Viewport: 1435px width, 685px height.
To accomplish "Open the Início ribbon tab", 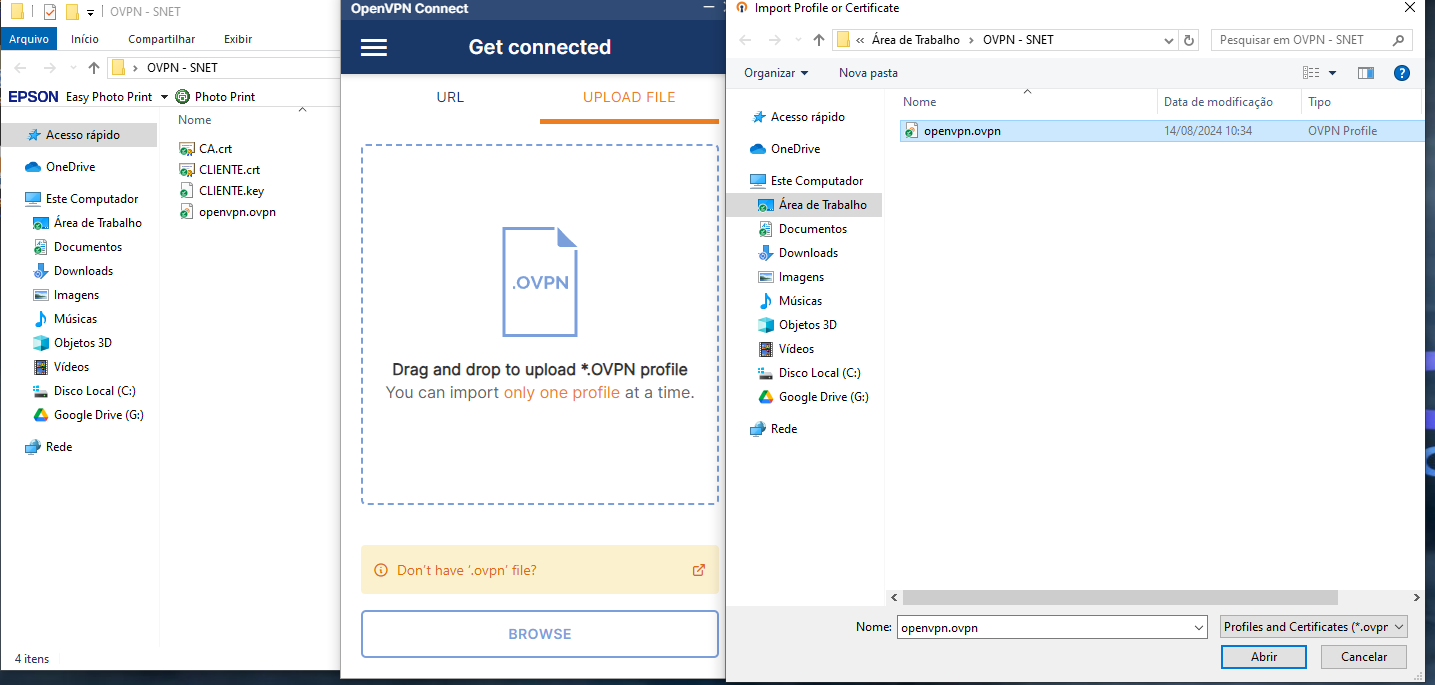I will pyautogui.click(x=85, y=39).
